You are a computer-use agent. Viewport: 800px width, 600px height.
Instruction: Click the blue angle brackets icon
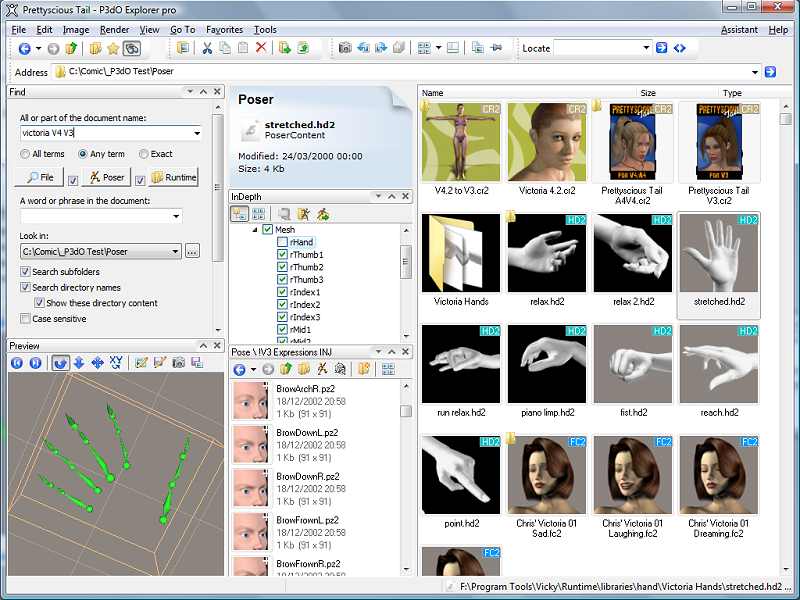click(680, 48)
